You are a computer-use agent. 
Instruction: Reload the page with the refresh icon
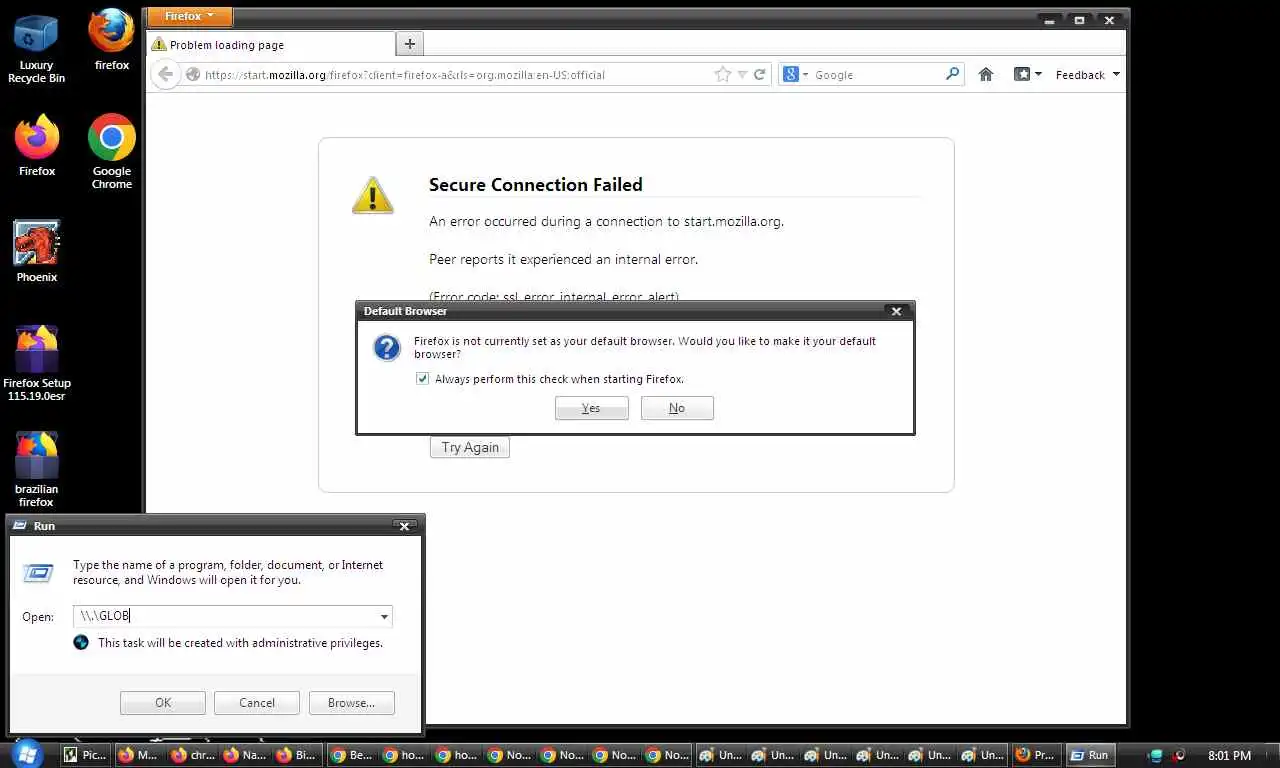click(x=760, y=74)
